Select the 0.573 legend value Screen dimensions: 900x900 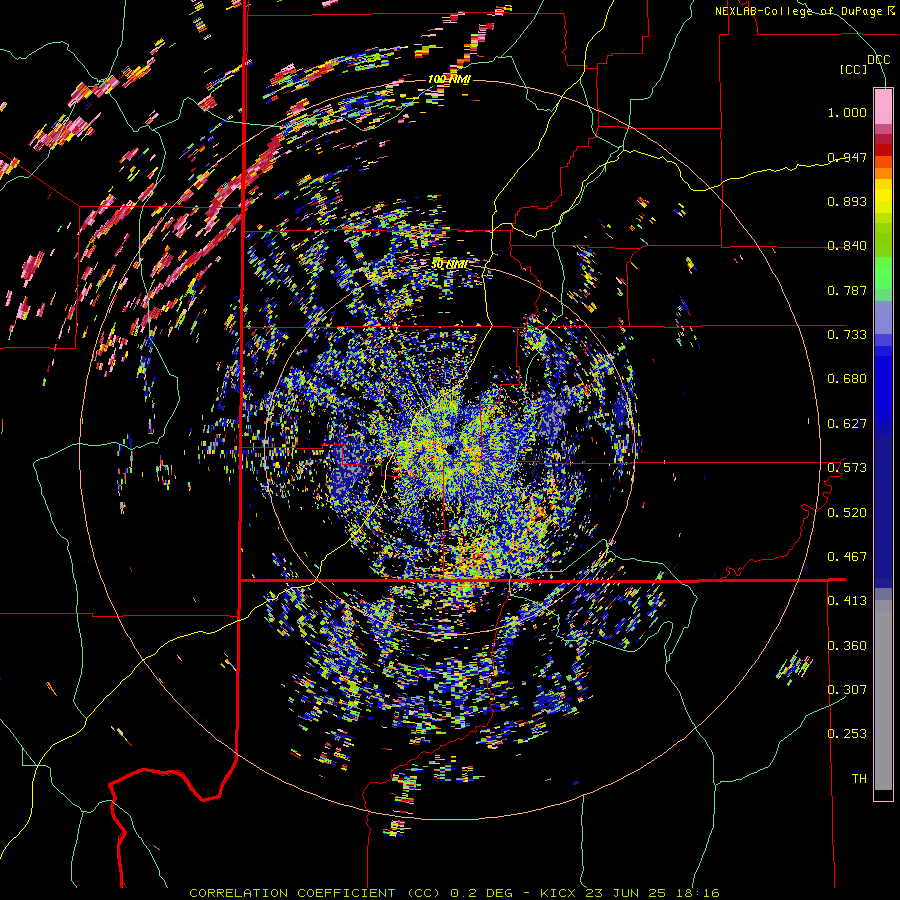847,468
